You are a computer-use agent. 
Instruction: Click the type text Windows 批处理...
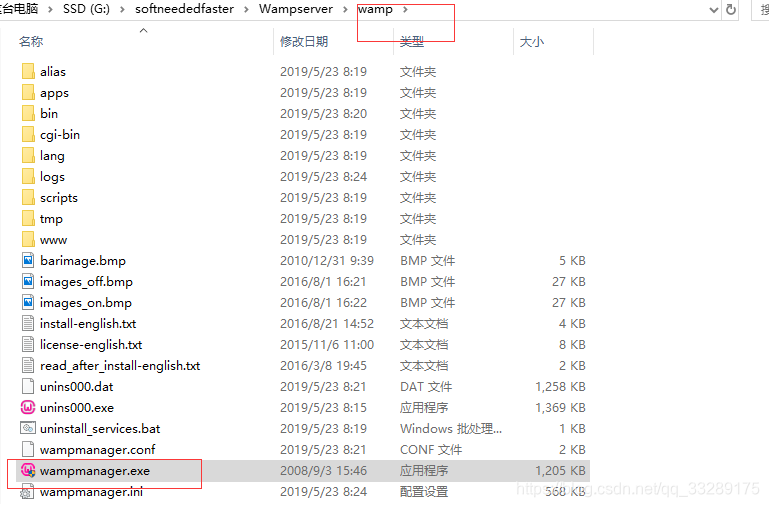451,429
